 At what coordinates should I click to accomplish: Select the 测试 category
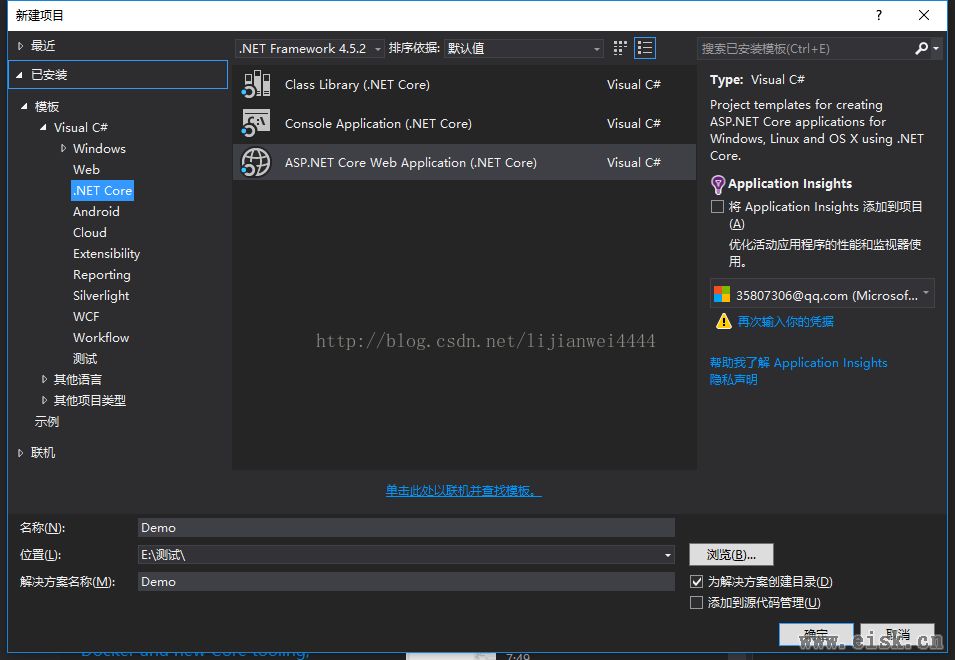pyautogui.click(x=85, y=359)
